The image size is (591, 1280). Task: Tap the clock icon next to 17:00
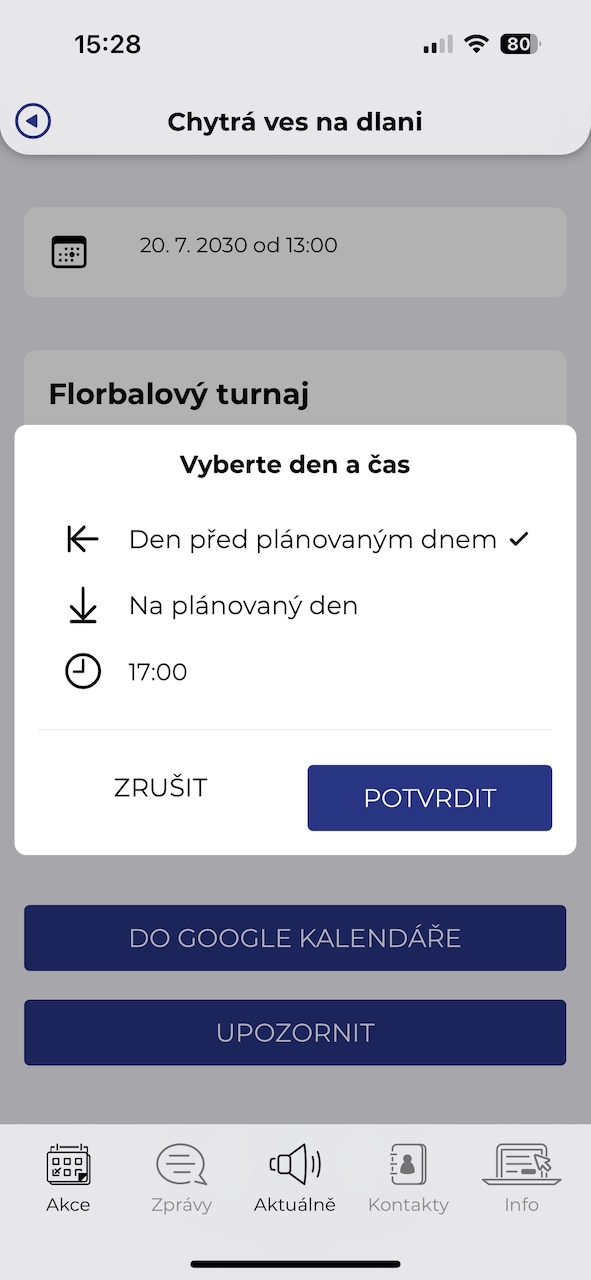tap(83, 671)
